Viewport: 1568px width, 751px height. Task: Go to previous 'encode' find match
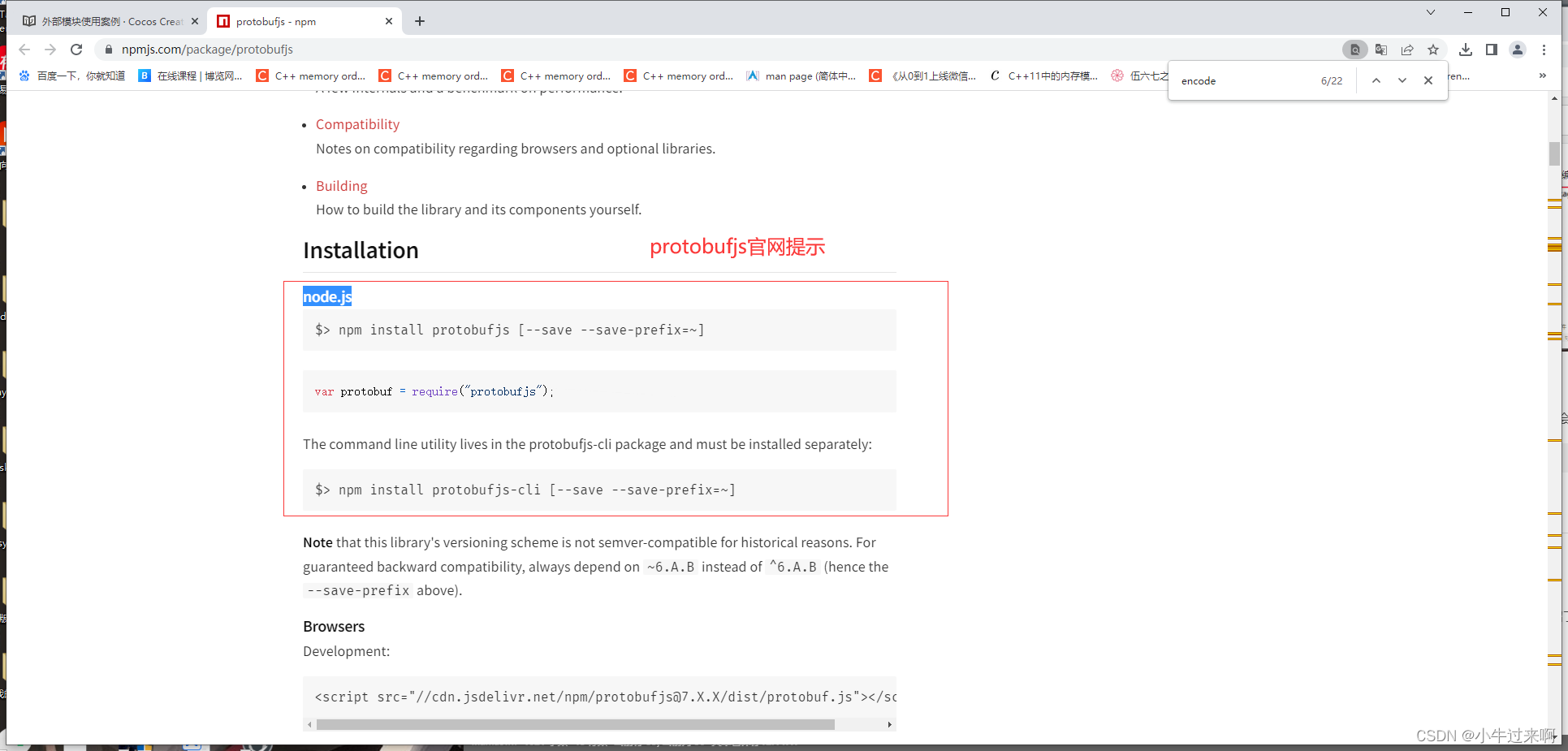(1376, 80)
